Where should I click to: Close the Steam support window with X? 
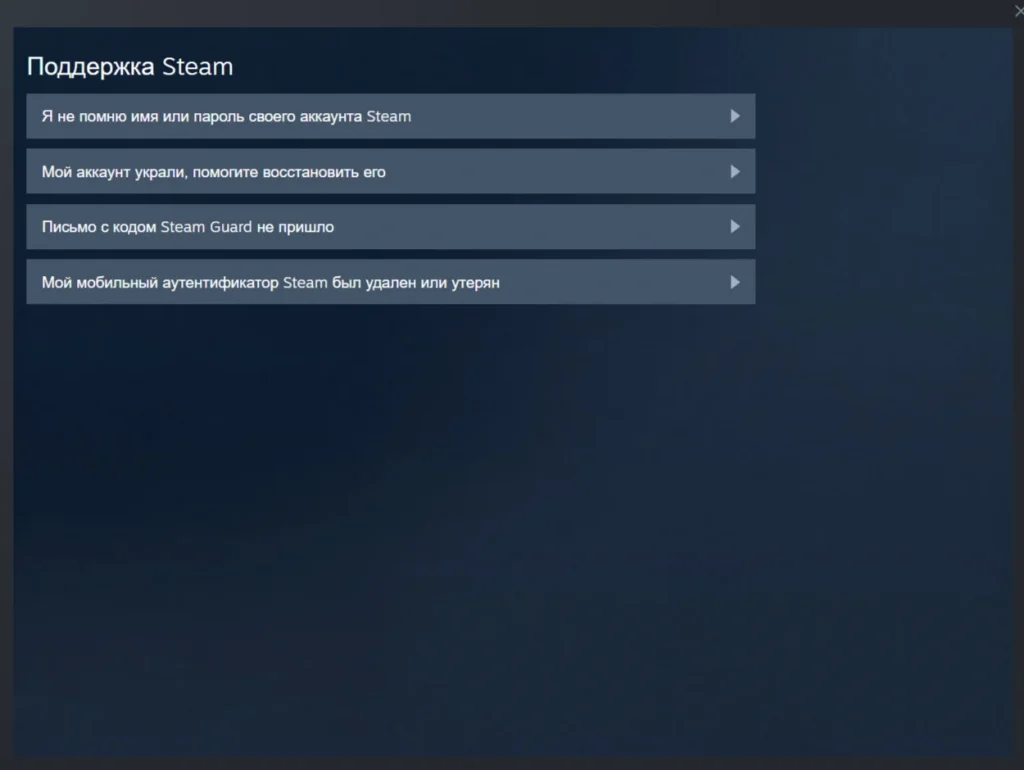pos(1018,10)
